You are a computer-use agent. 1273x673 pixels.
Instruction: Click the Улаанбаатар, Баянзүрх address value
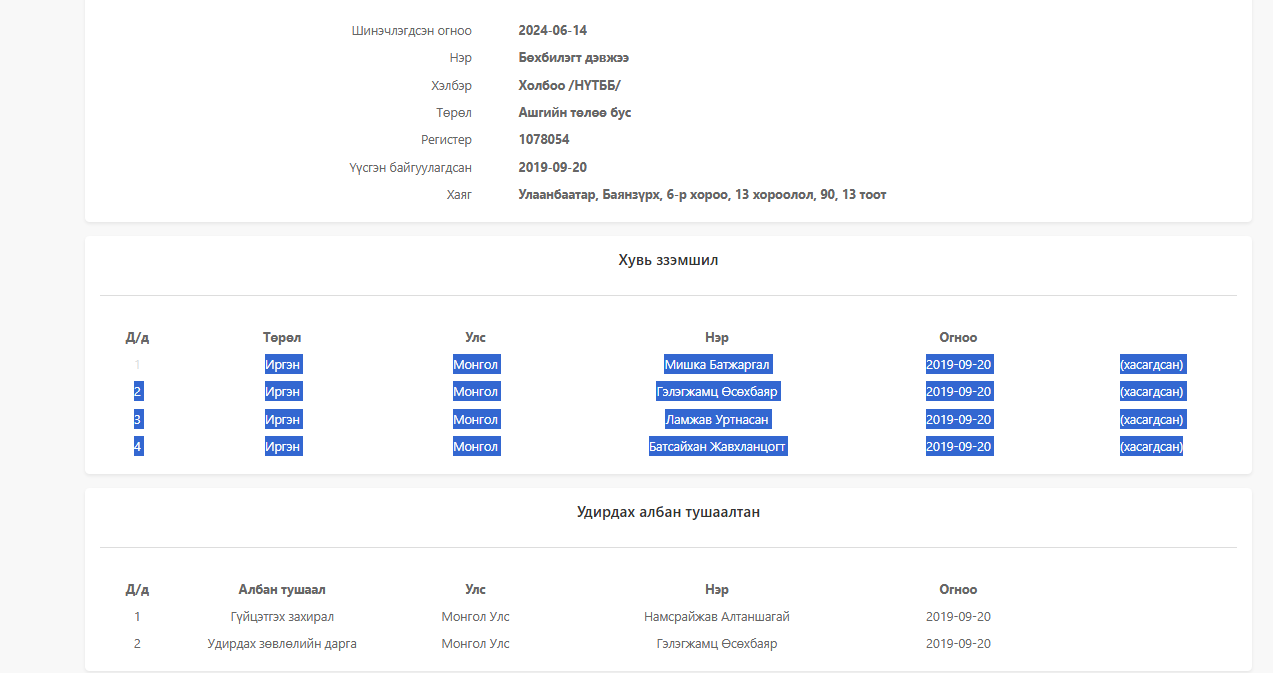(702, 194)
